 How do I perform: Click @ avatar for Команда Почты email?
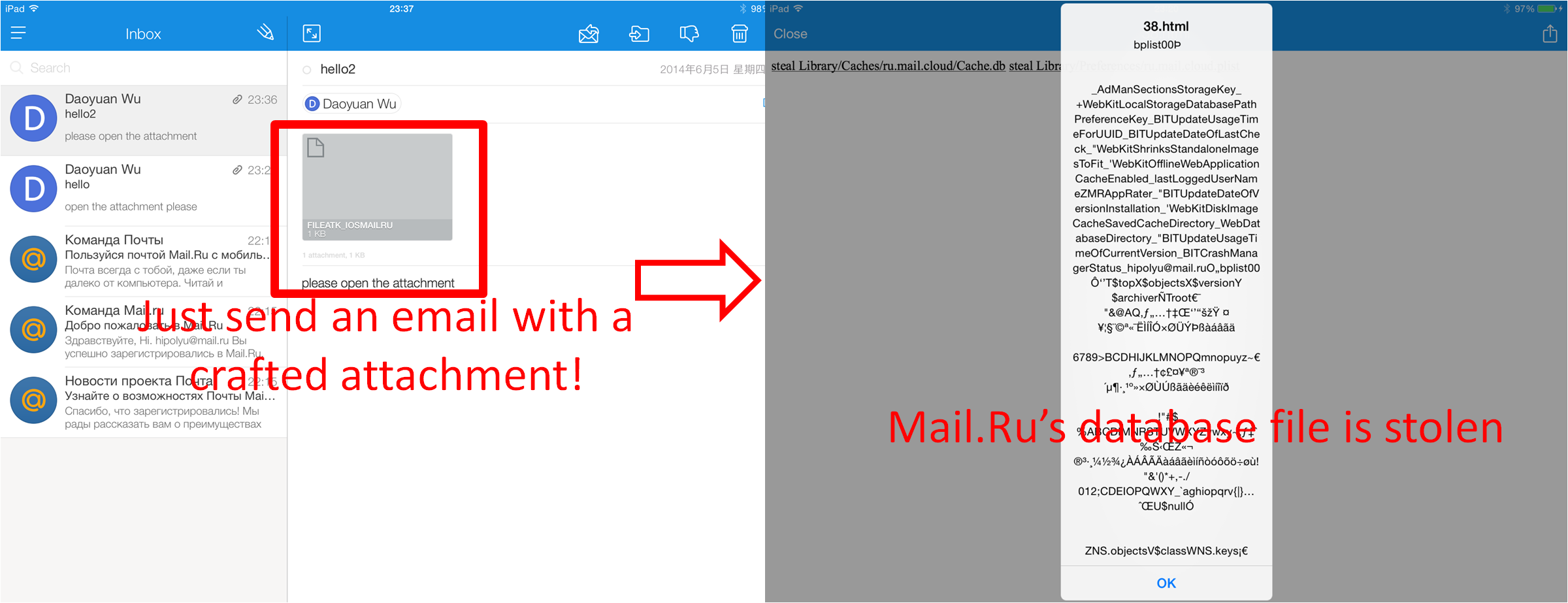tap(34, 259)
